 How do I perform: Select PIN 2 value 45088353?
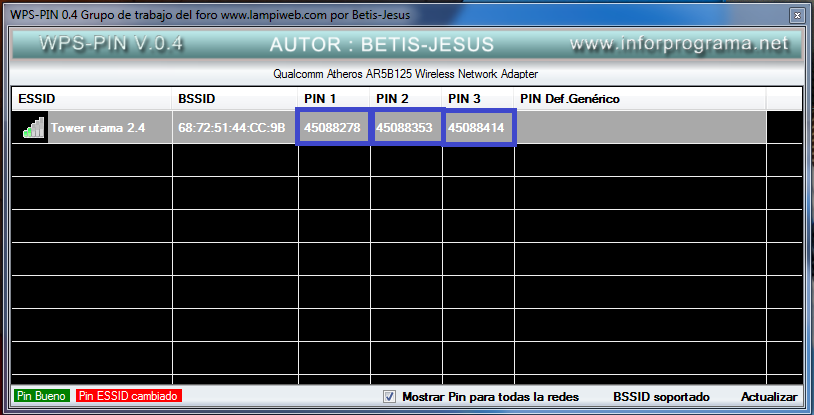[x=404, y=127]
